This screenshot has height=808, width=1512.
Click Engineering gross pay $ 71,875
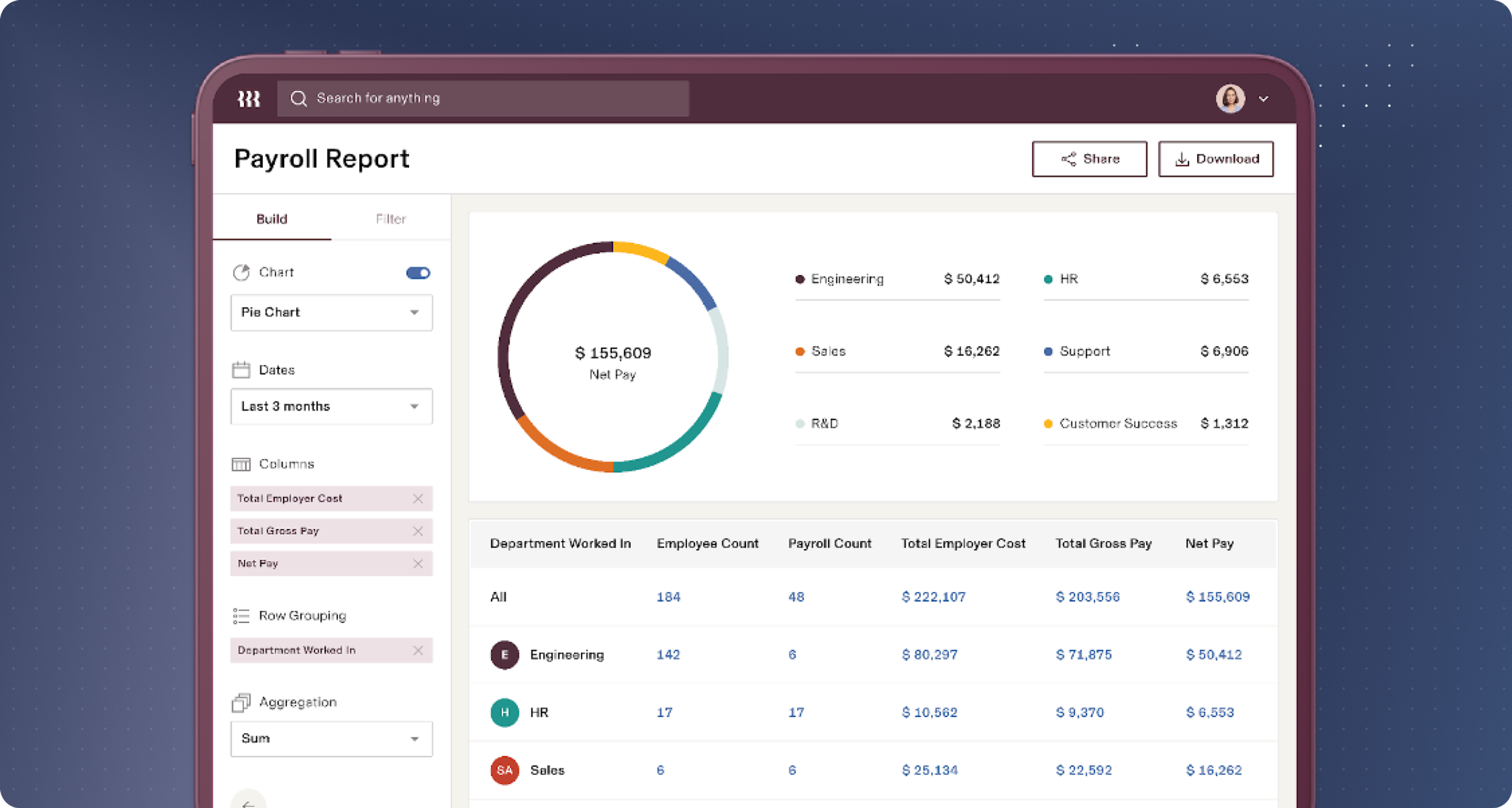pyautogui.click(x=1084, y=654)
